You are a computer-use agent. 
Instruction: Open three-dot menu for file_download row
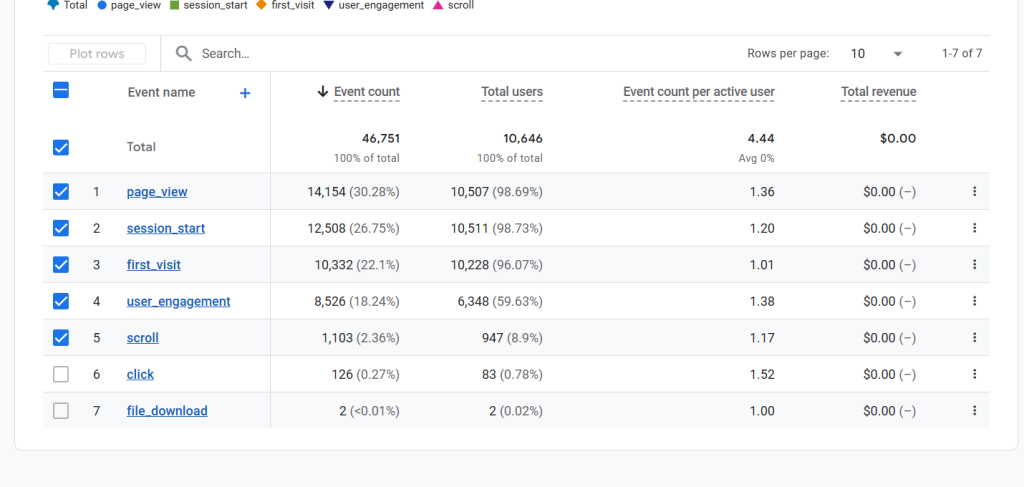(x=974, y=411)
